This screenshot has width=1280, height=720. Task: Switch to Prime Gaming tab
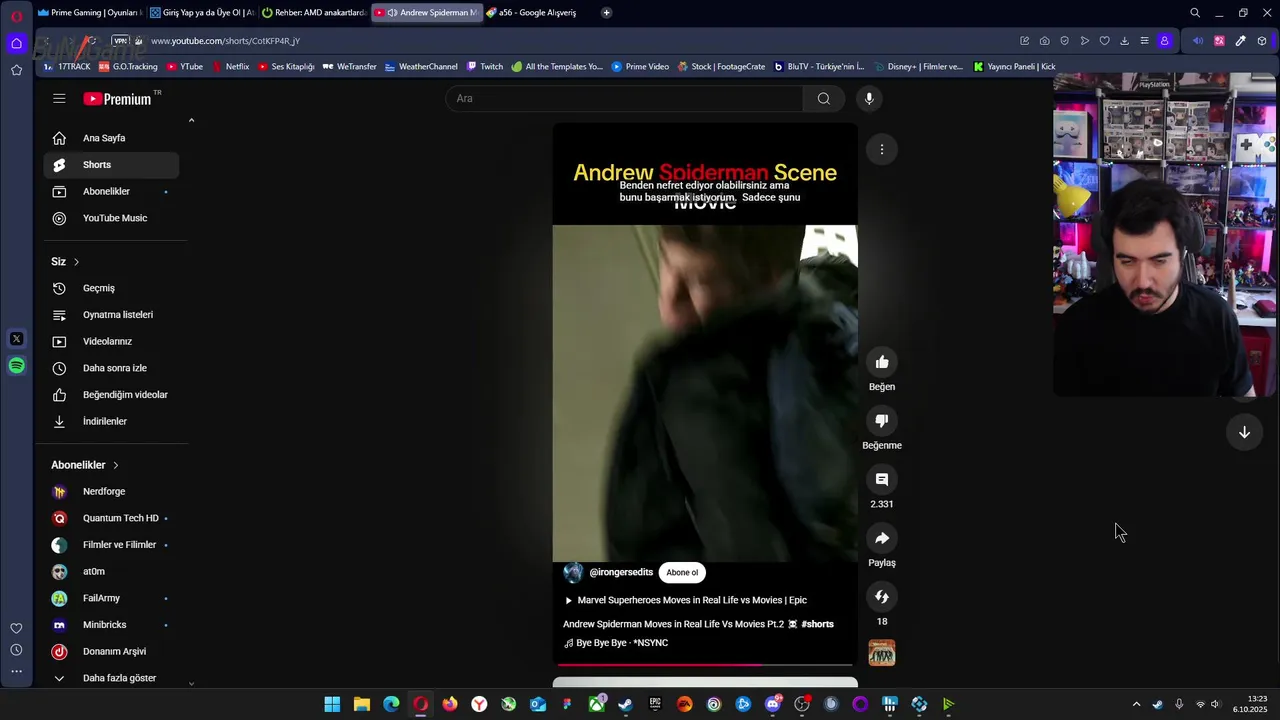tap(89, 13)
